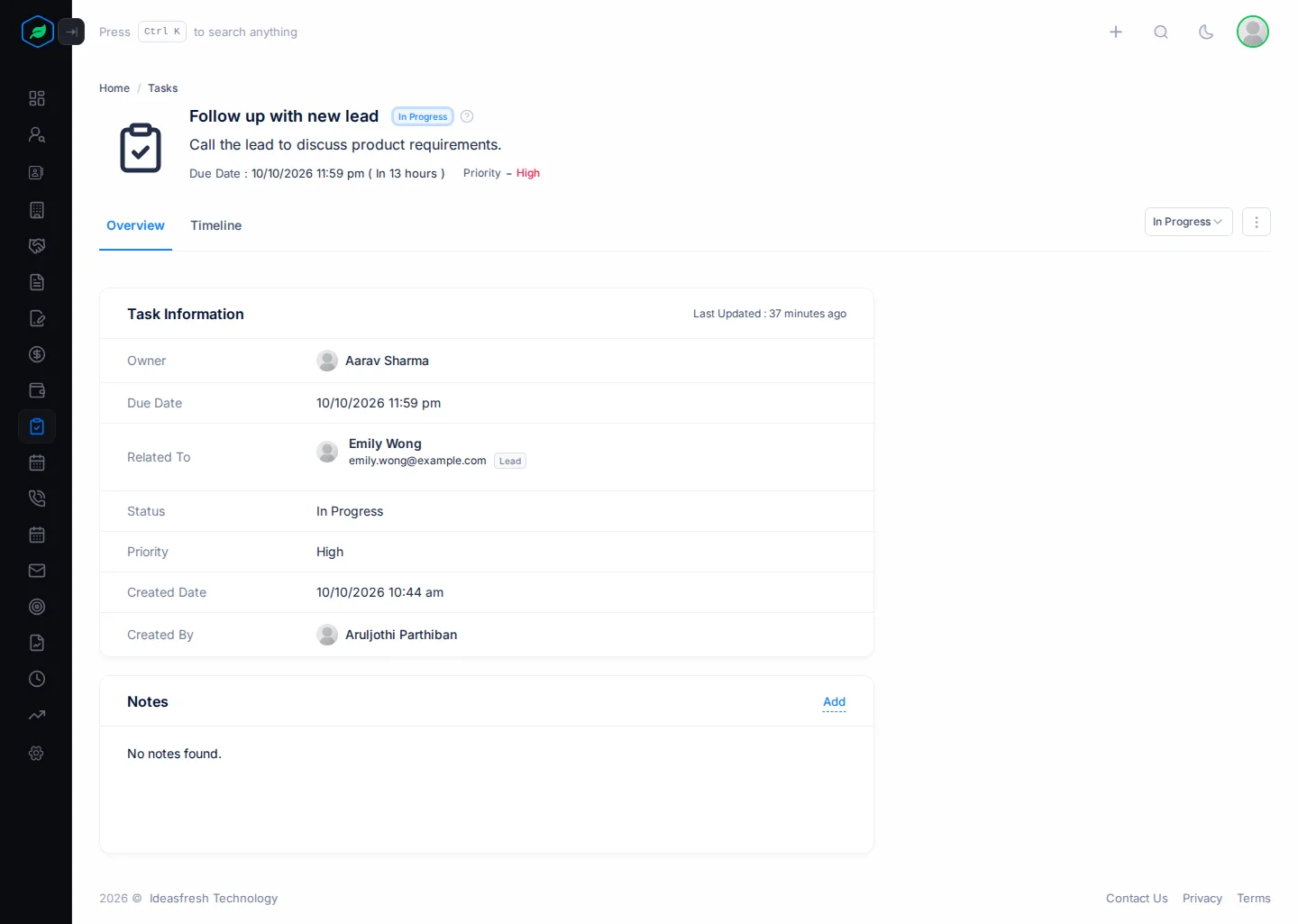The height and width of the screenshot is (924, 1298).
Task: Open the Privacy footer link
Action: coord(1202,899)
